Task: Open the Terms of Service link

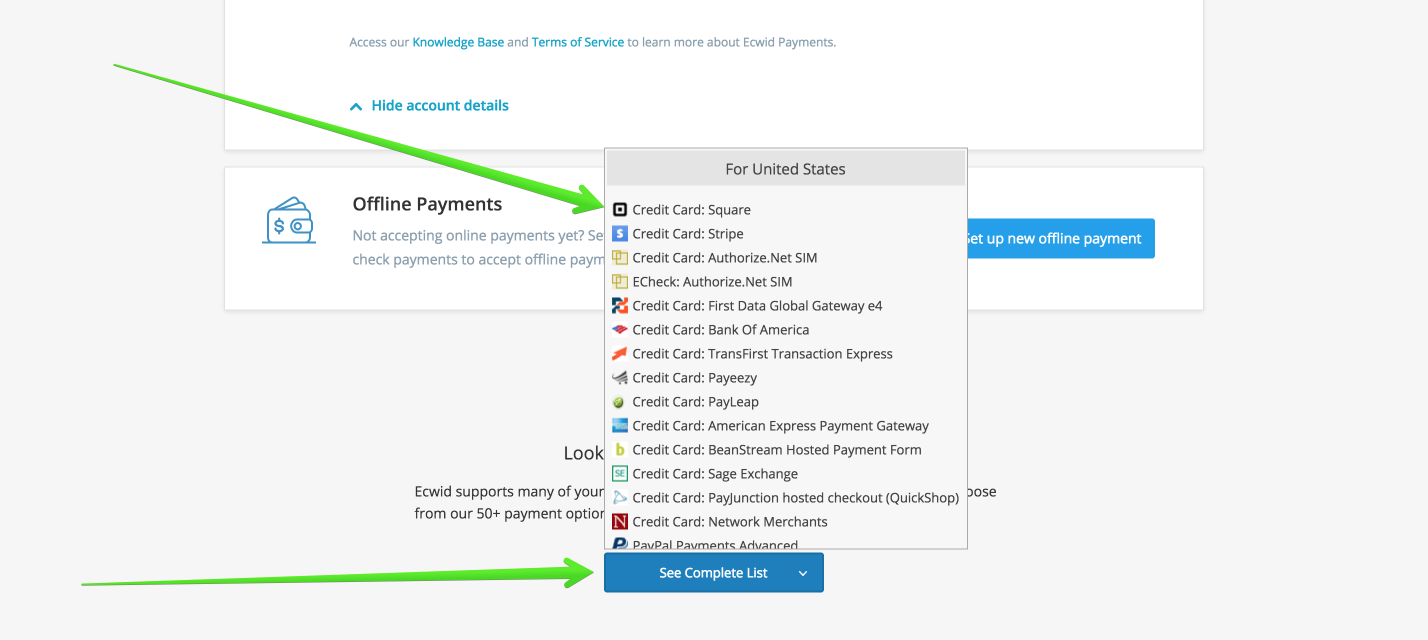Action: 578,42
